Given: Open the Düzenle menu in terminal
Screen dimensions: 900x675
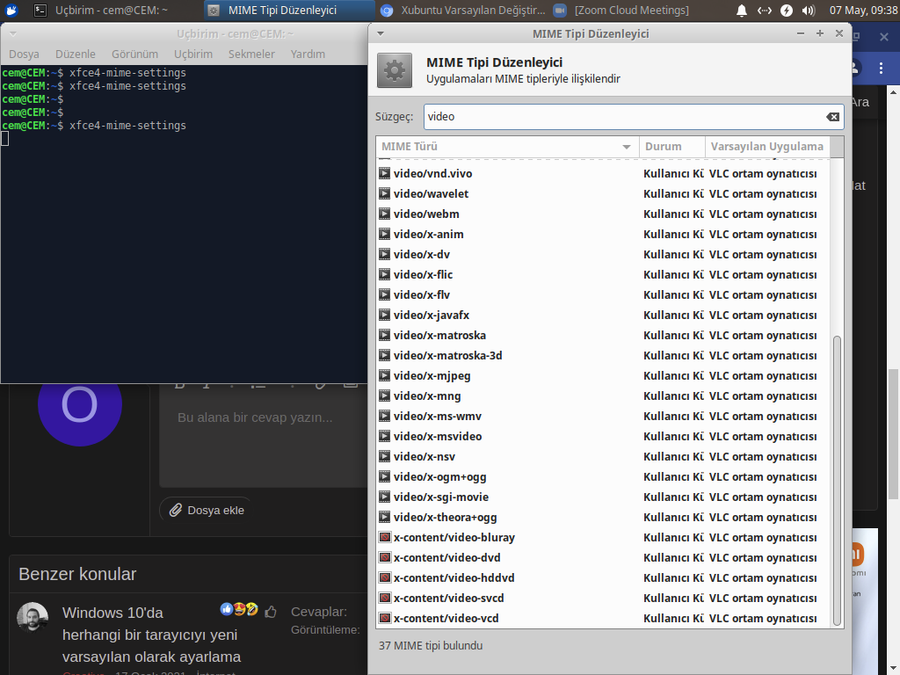Looking at the screenshot, I should point(75,54).
